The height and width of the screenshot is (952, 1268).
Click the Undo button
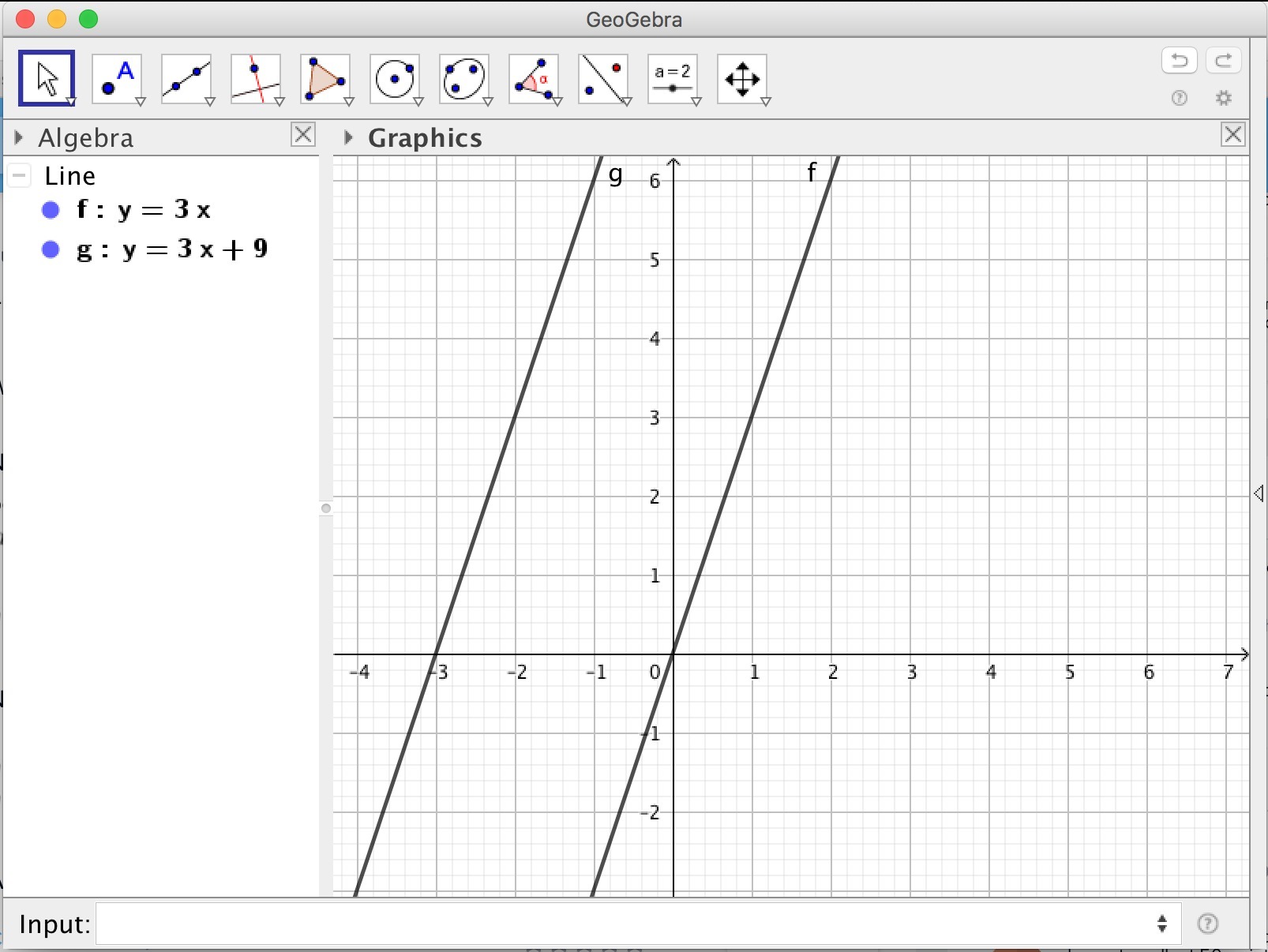1180,61
